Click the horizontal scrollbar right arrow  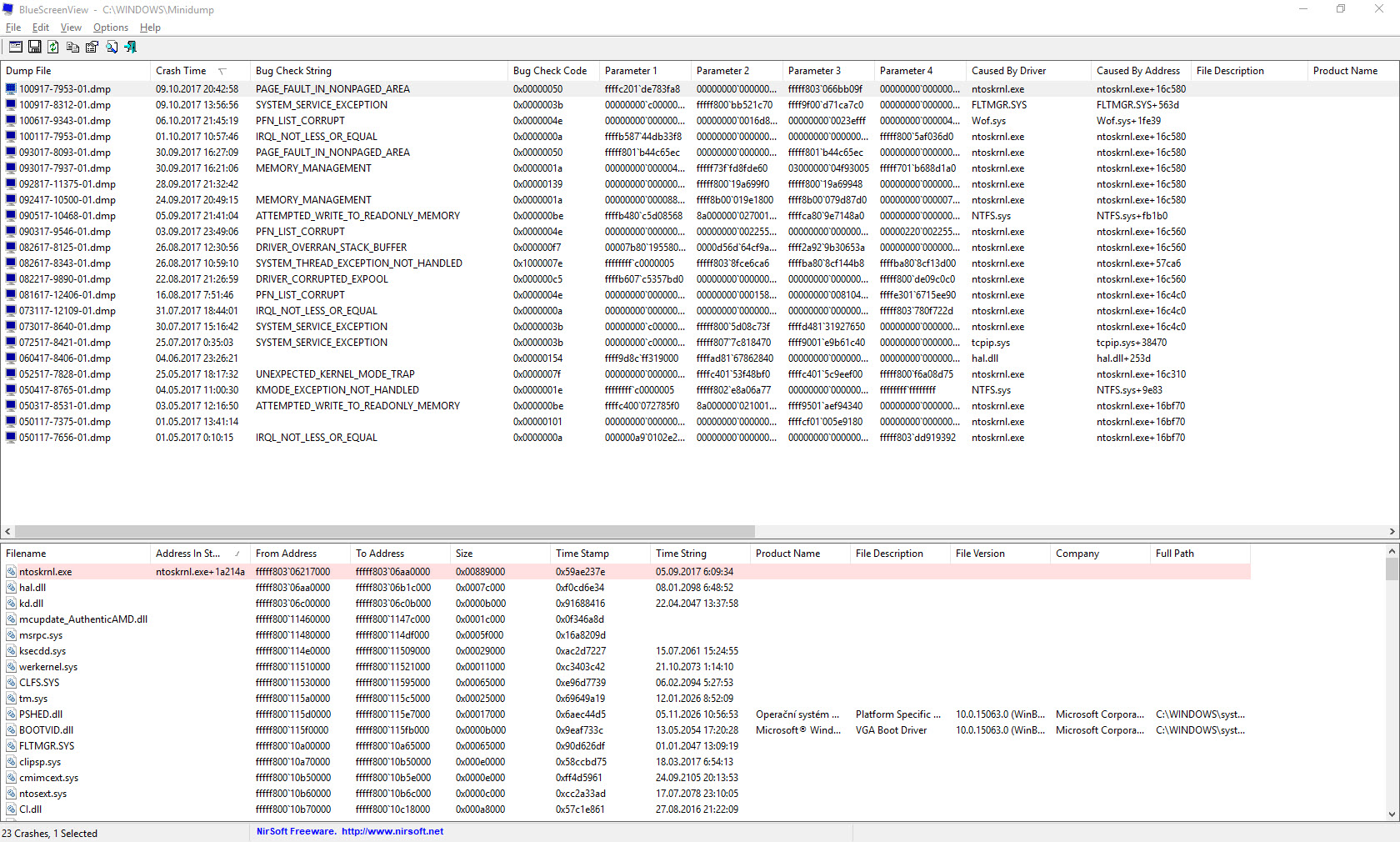coord(1392,532)
